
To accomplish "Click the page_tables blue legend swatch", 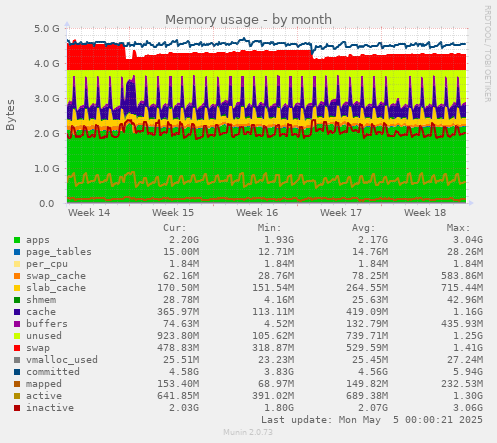I will pos(17,252).
